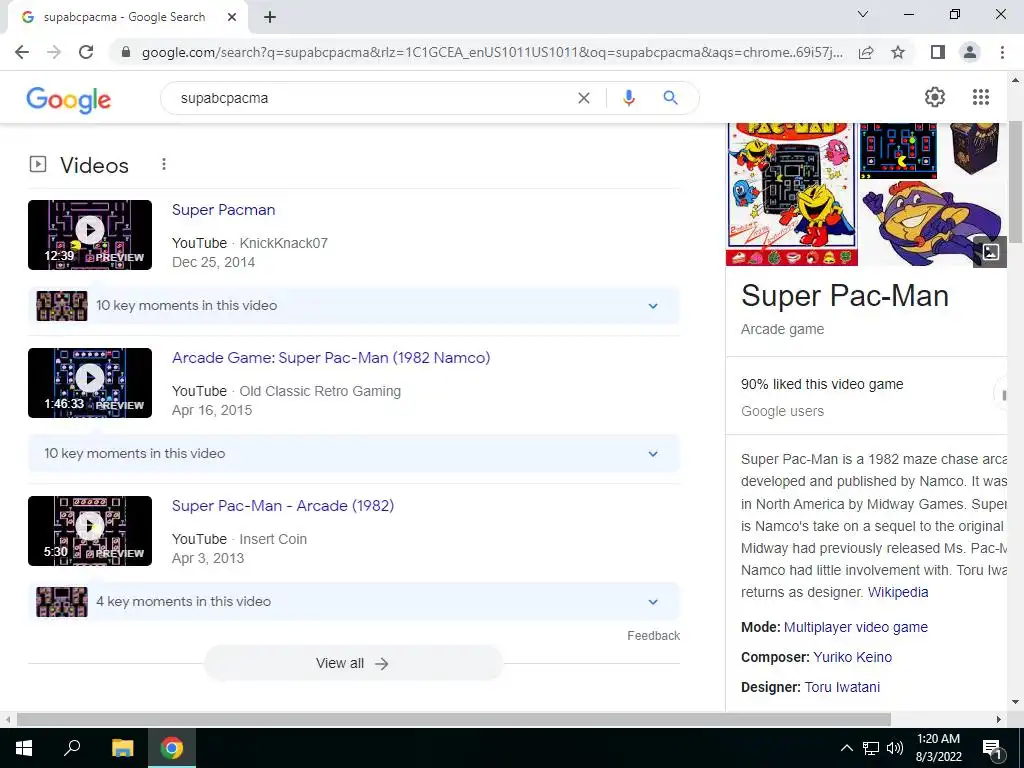This screenshot has width=1024, height=768.
Task: Click the horizontal scrollbar thumb
Action: click(x=454, y=719)
